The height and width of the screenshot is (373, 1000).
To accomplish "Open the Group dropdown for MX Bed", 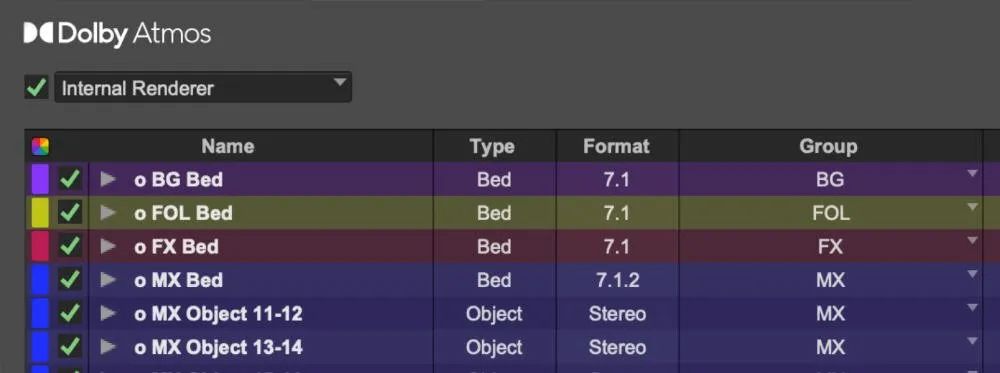I will (x=972, y=274).
